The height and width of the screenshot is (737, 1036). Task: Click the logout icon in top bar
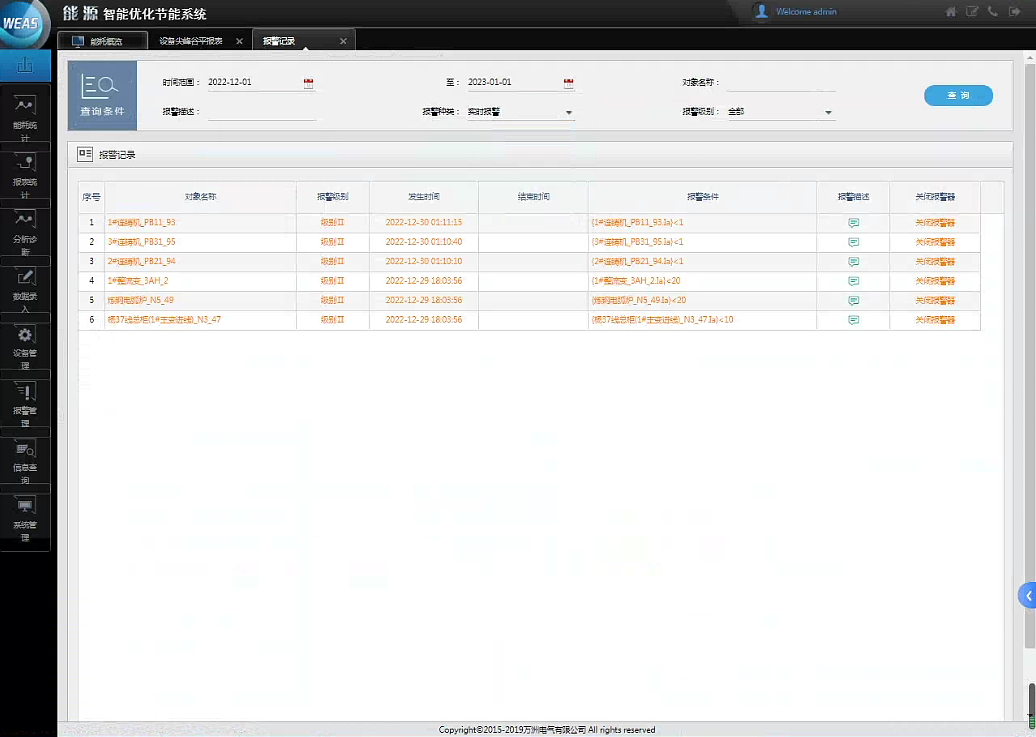click(x=1013, y=12)
